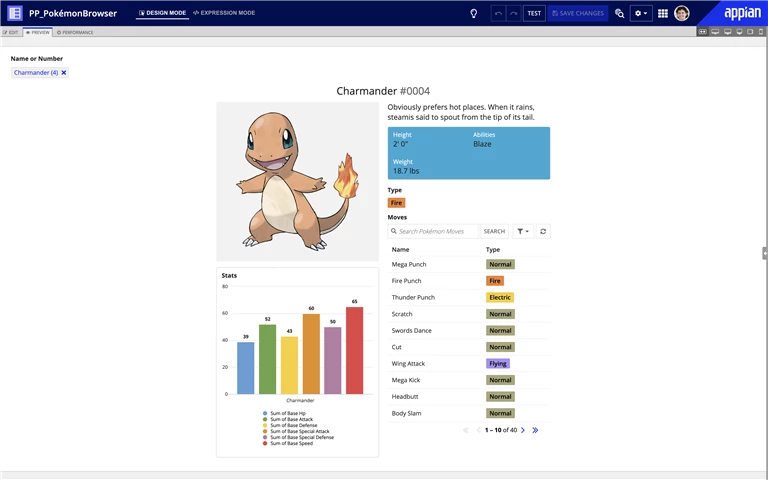Sort moves by Name column
This screenshot has height=480, width=768.
click(400, 249)
